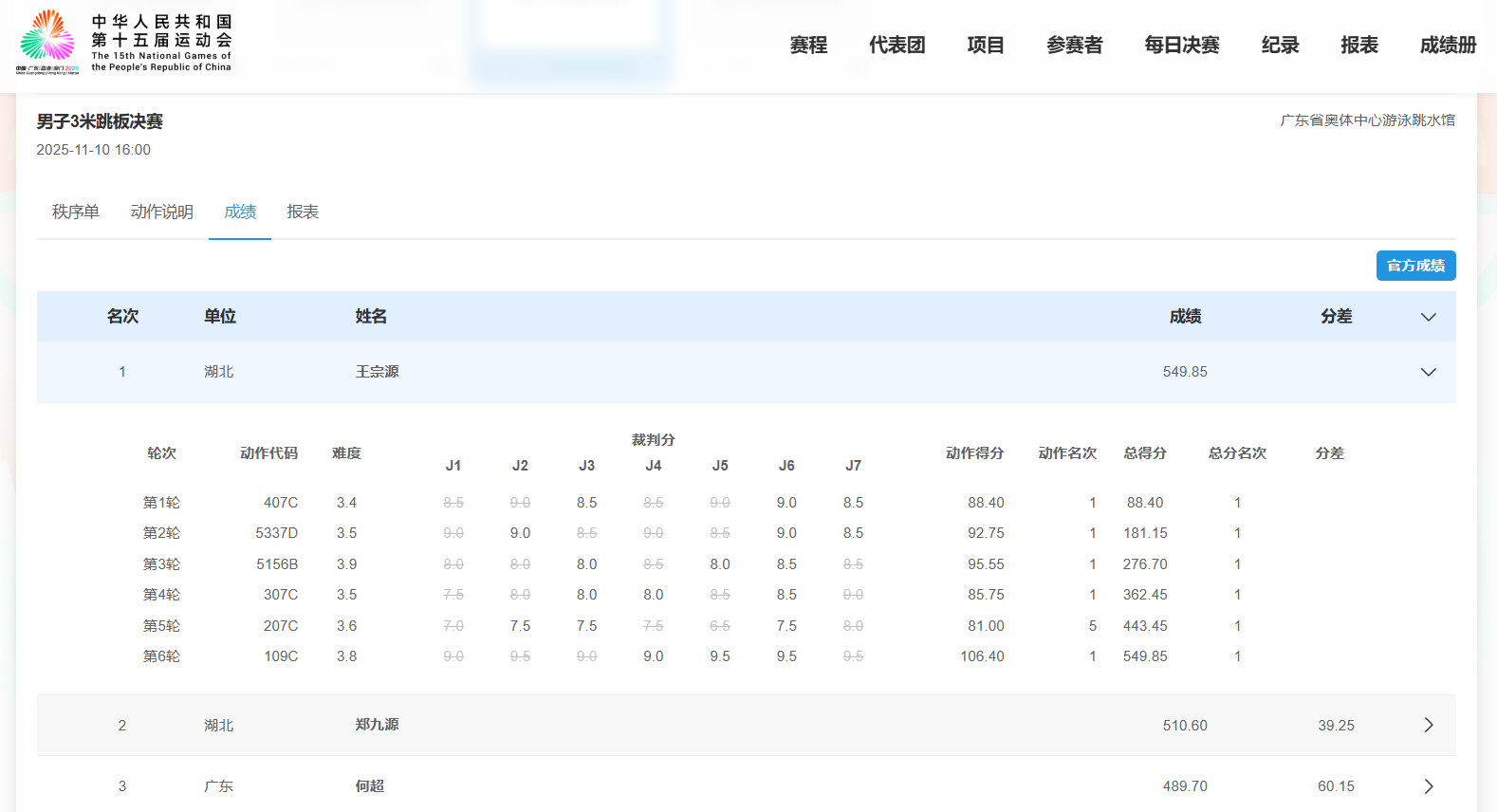Click the 姓名 column header

371,316
